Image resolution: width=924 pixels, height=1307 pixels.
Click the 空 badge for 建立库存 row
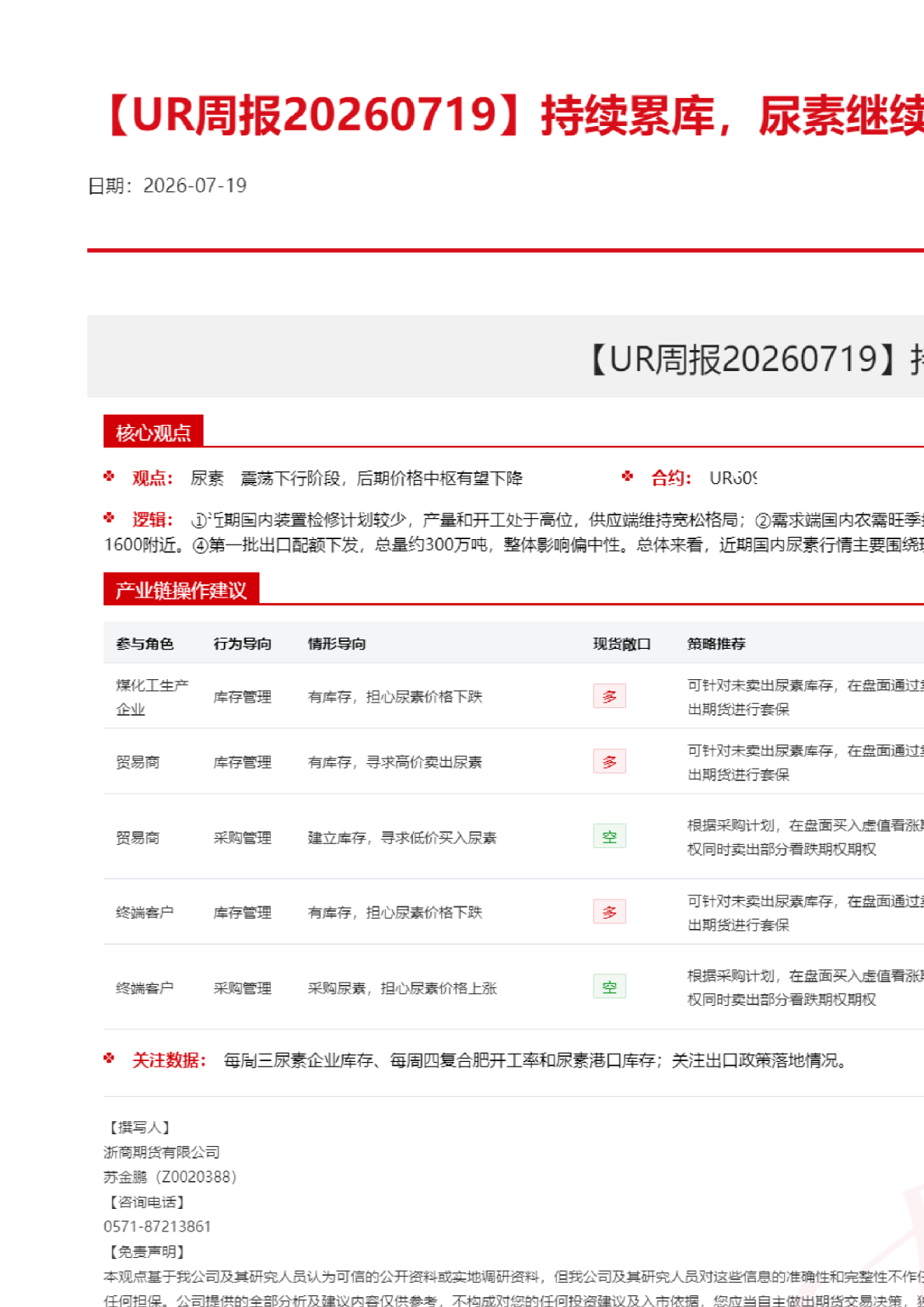(x=610, y=836)
